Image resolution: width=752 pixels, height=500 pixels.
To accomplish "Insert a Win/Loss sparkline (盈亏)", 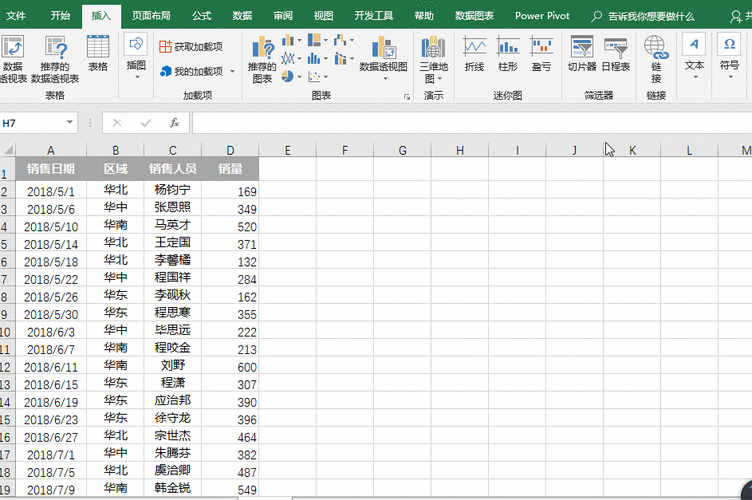I will pos(541,53).
